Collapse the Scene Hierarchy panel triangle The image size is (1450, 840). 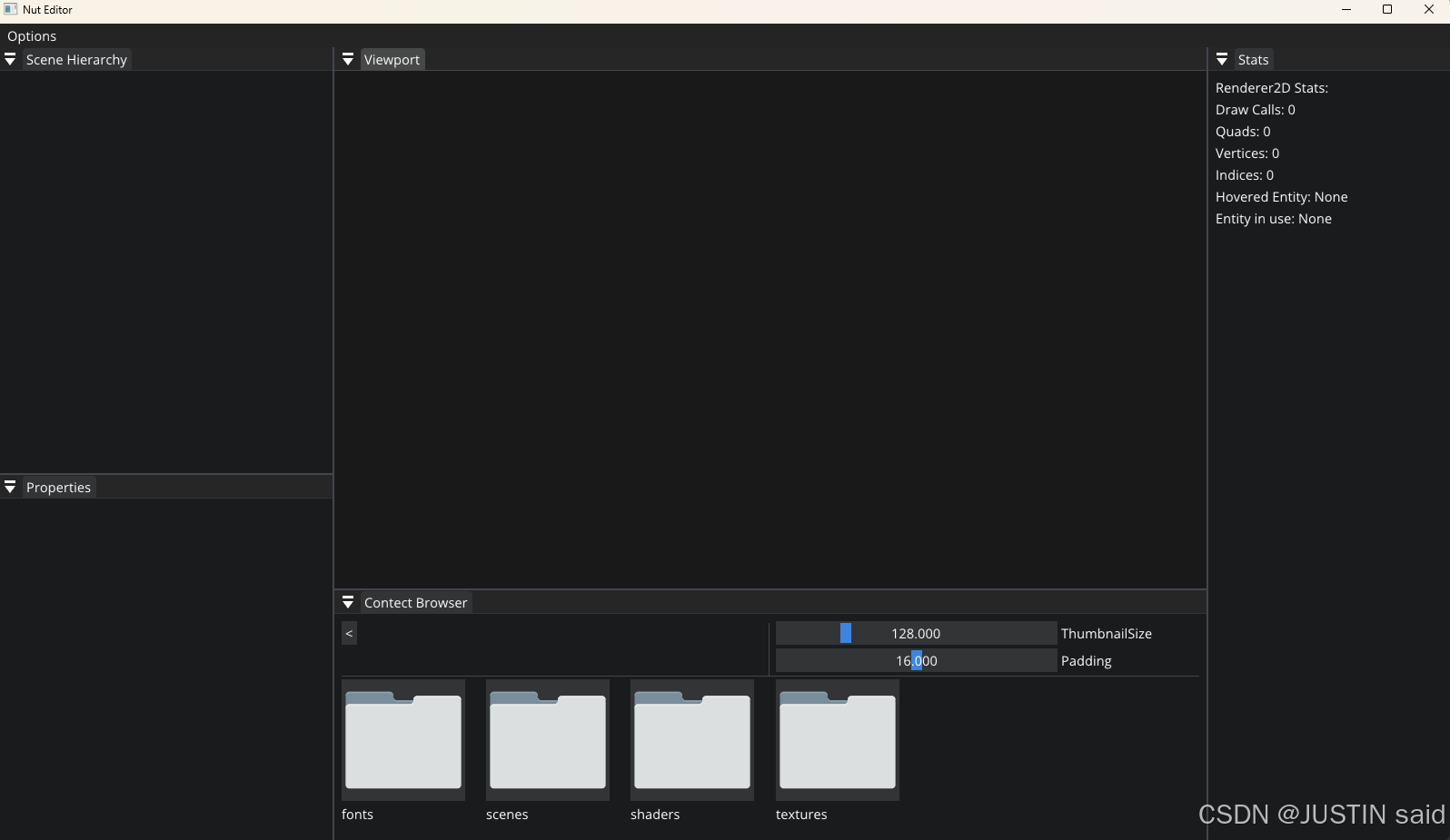tap(10, 60)
